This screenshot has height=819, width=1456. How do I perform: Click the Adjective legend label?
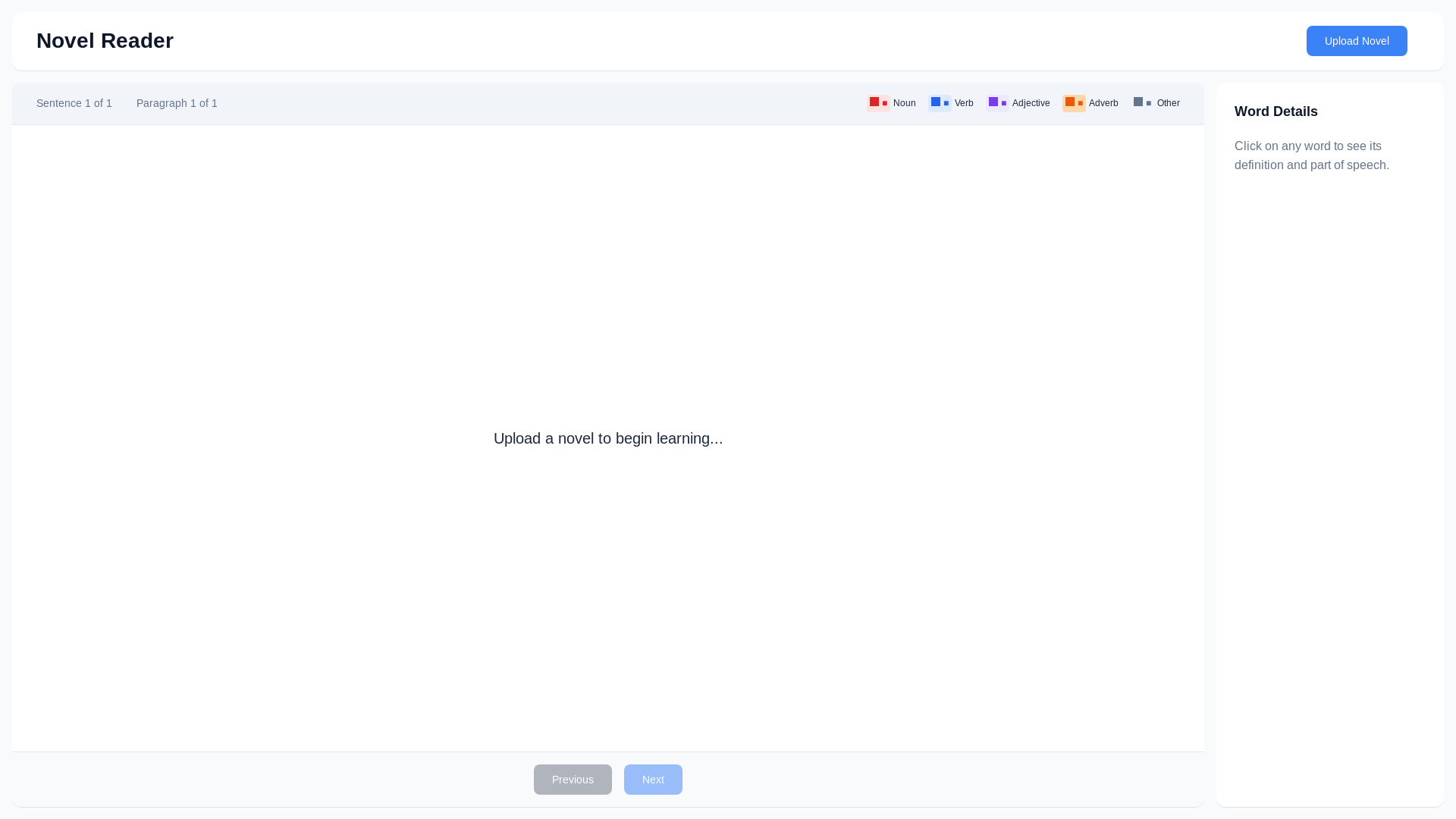coord(1031,103)
